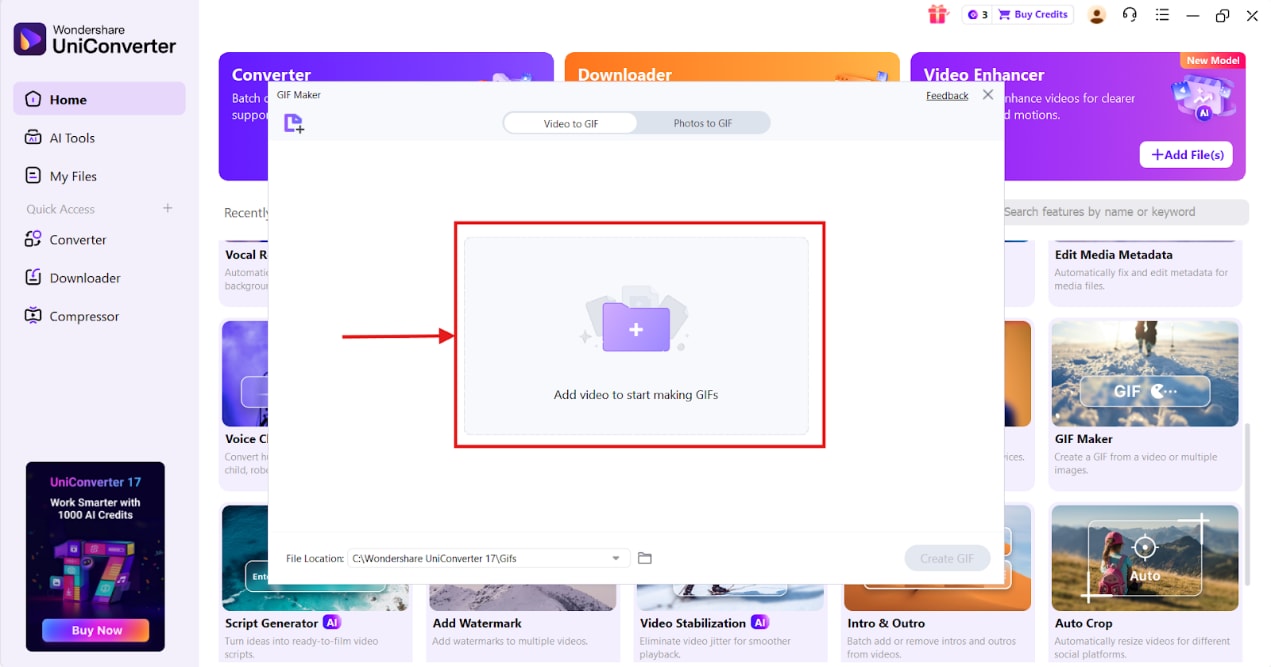
Task: Open the credits counter showing 3
Action: coord(977,15)
